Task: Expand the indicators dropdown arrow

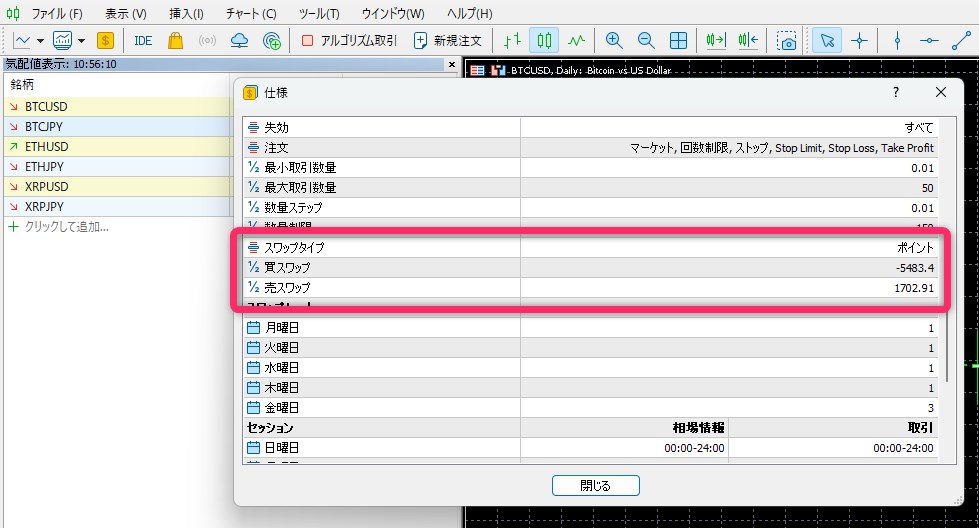Action: pos(81,41)
